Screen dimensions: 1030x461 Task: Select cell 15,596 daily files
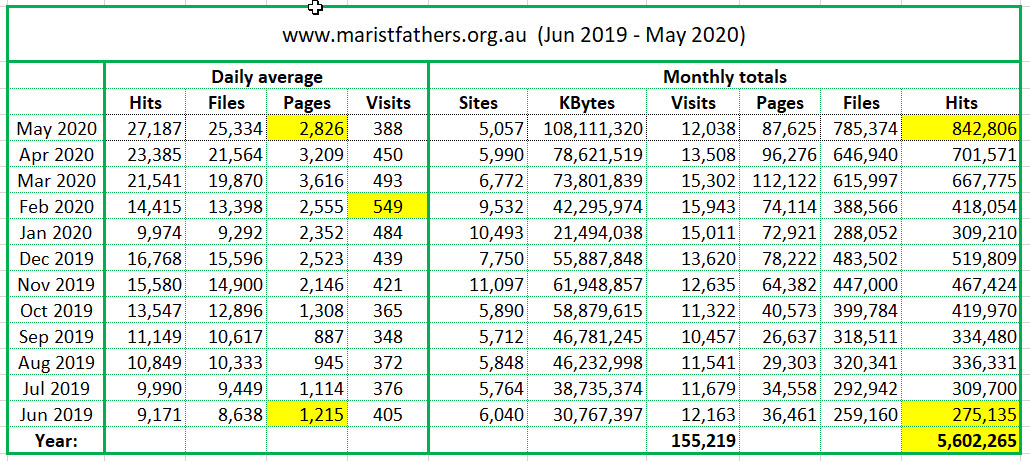(x=226, y=259)
